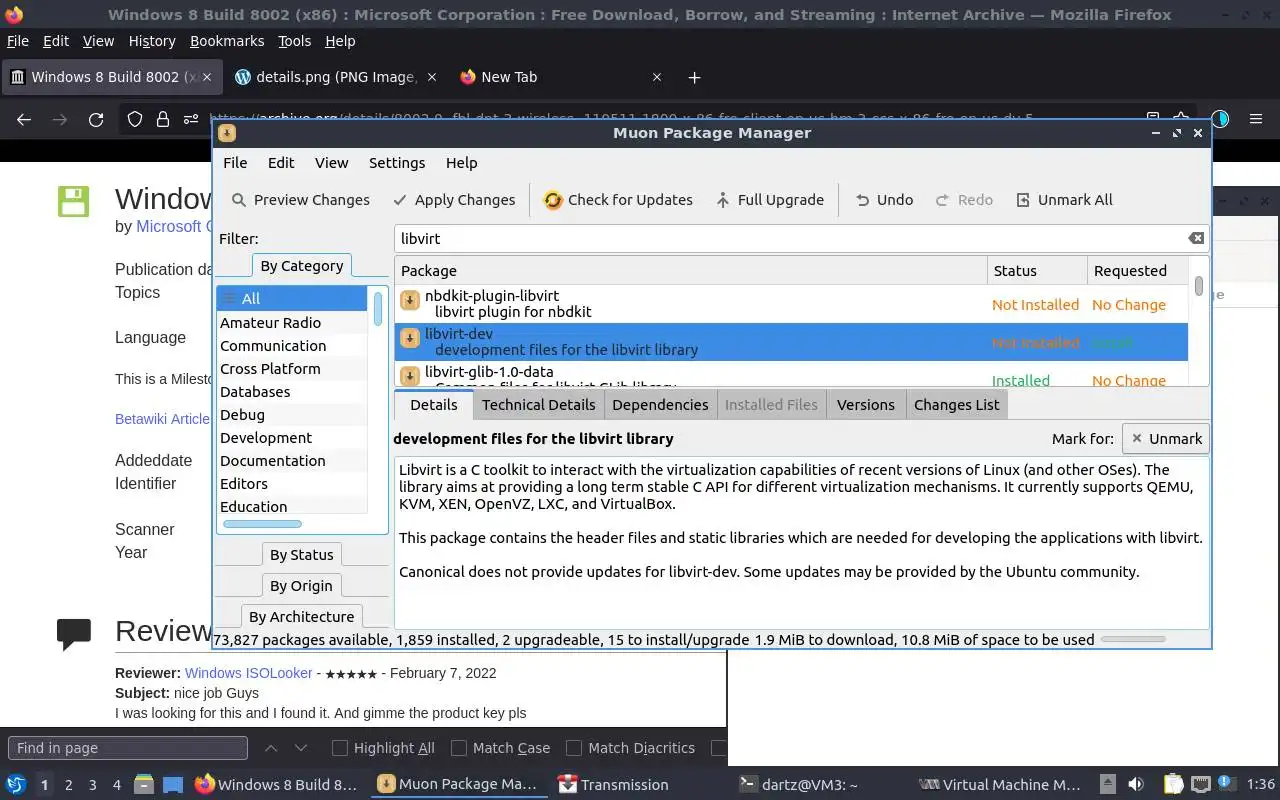Click the network tray icon

[1201, 785]
